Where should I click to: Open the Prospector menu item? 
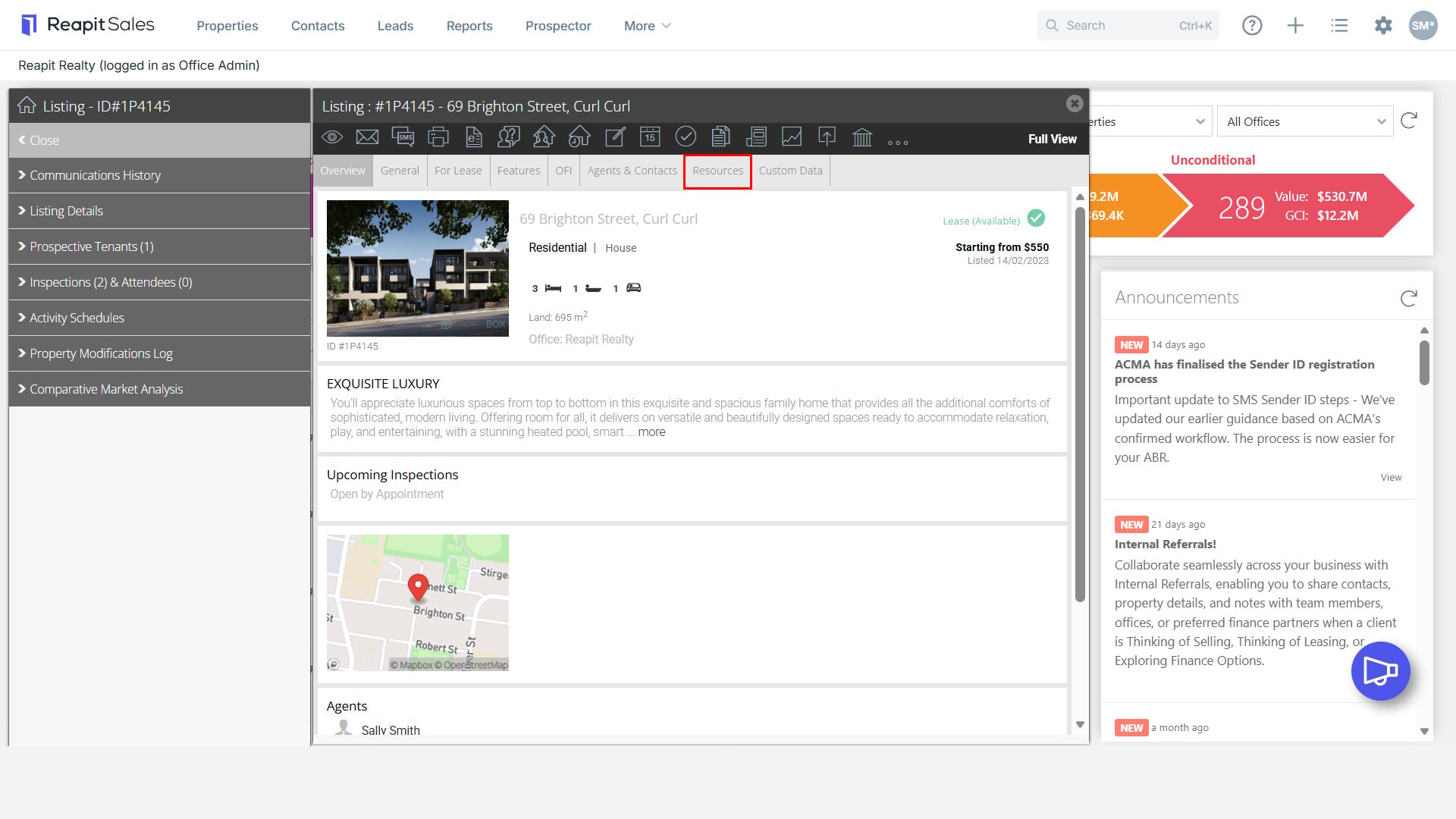click(558, 26)
